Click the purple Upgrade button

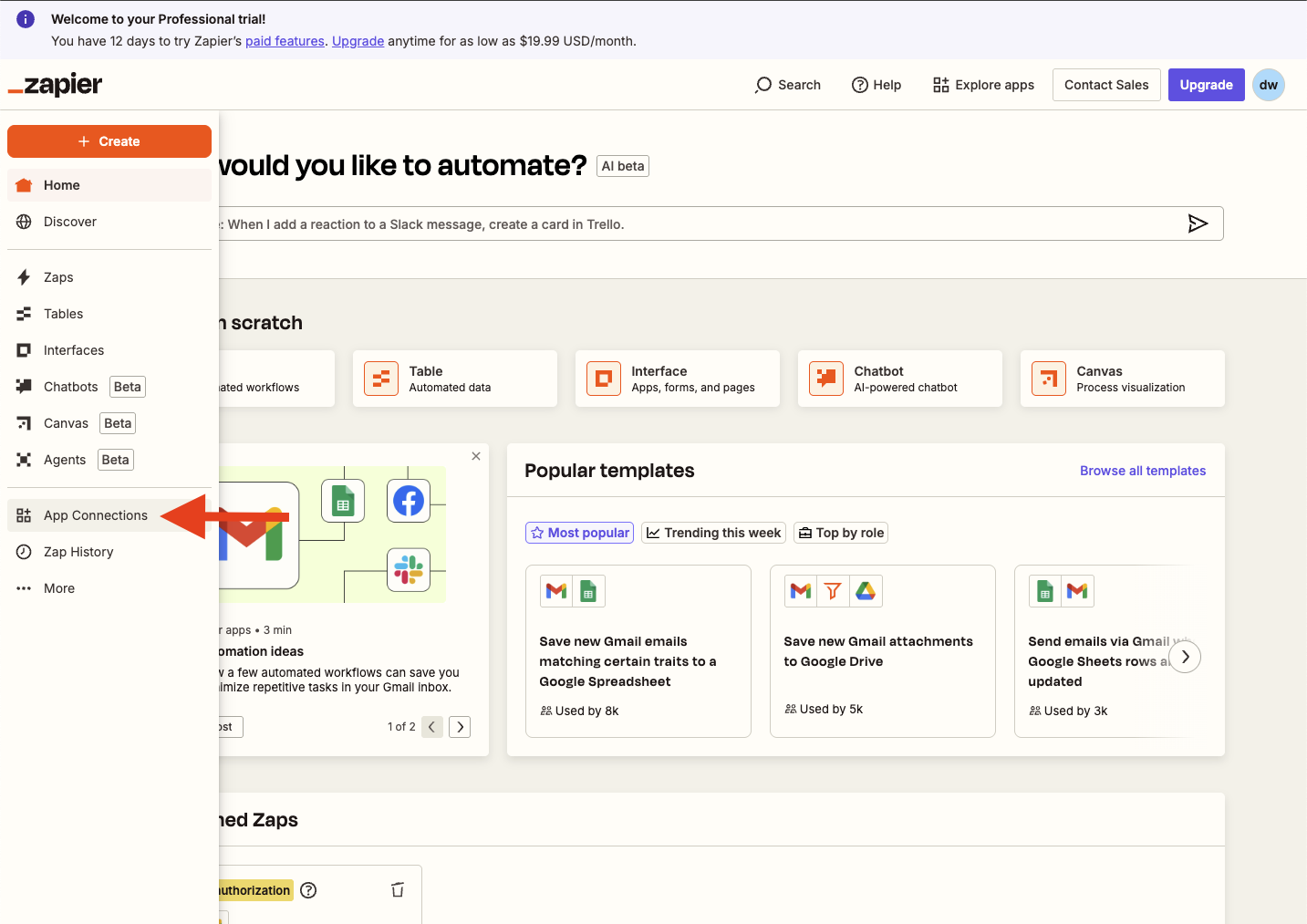tap(1206, 85)
